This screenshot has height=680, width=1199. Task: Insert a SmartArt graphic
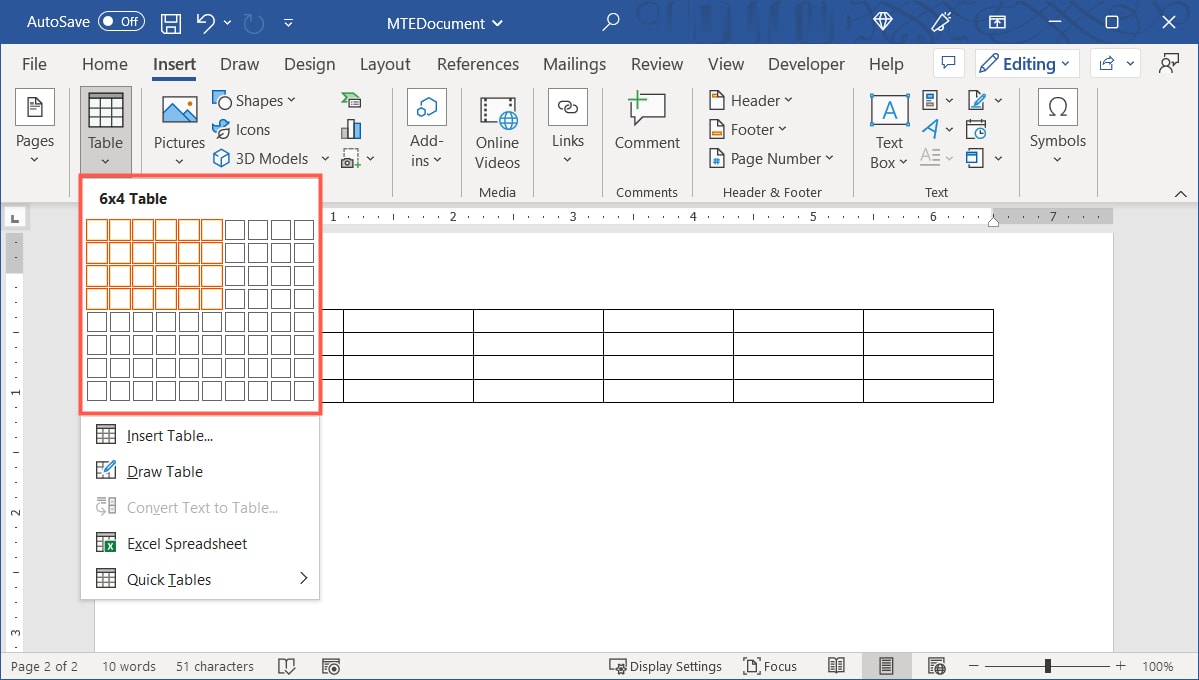pos(350,99)
